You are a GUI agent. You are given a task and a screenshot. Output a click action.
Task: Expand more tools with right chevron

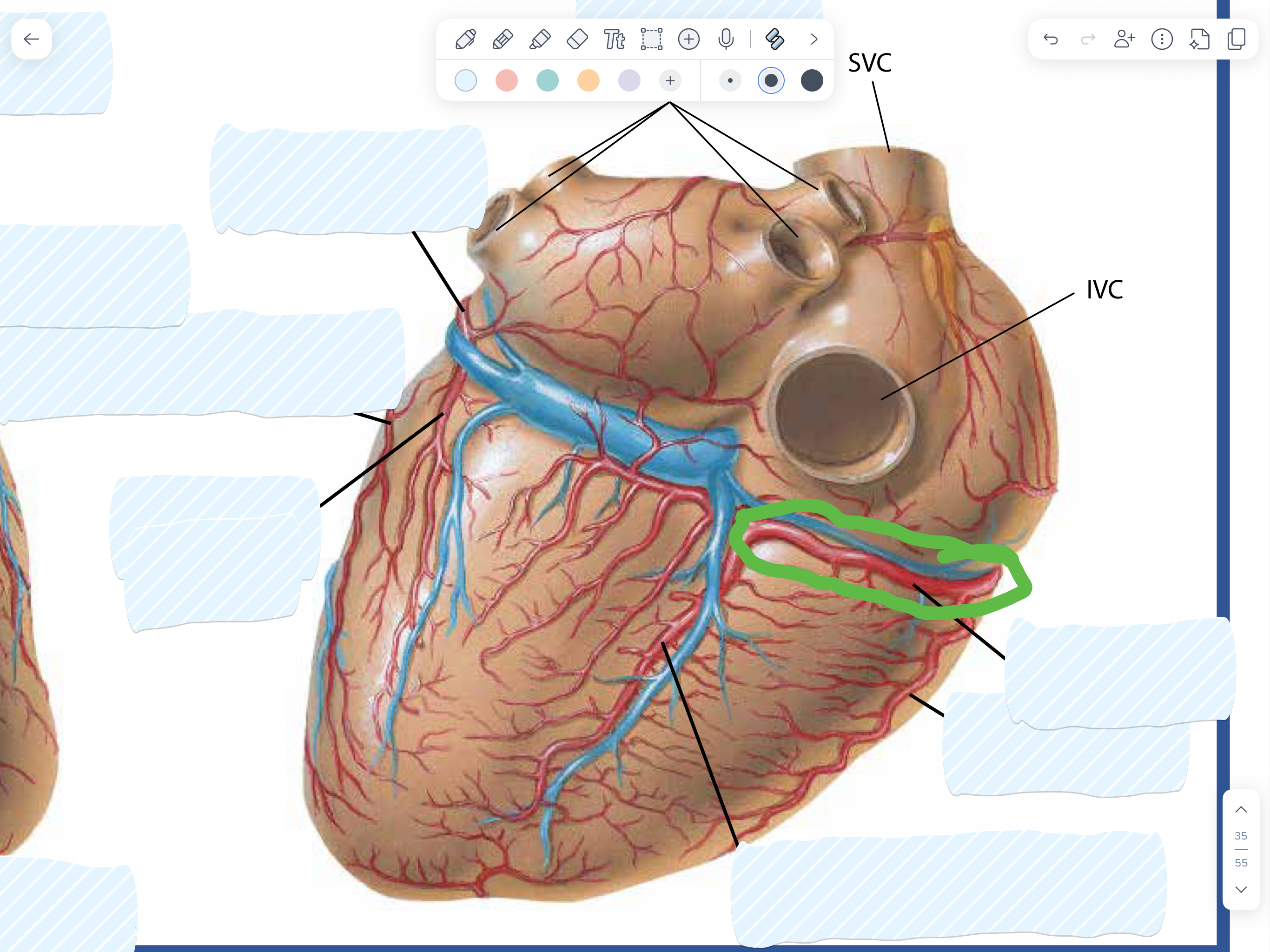(814, 39)
